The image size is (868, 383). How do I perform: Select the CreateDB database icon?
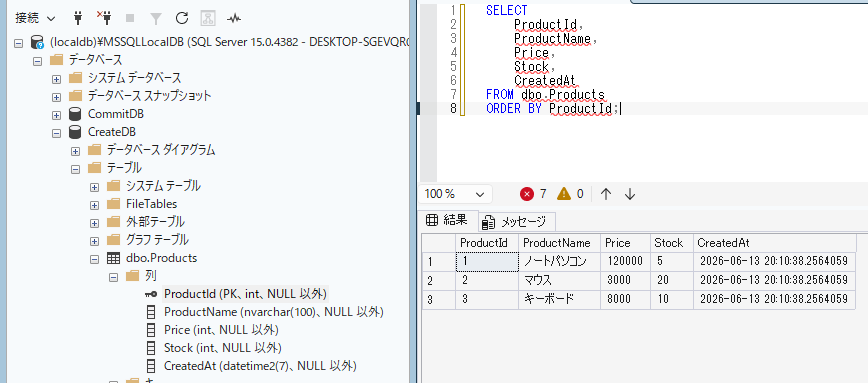(75, 132)
